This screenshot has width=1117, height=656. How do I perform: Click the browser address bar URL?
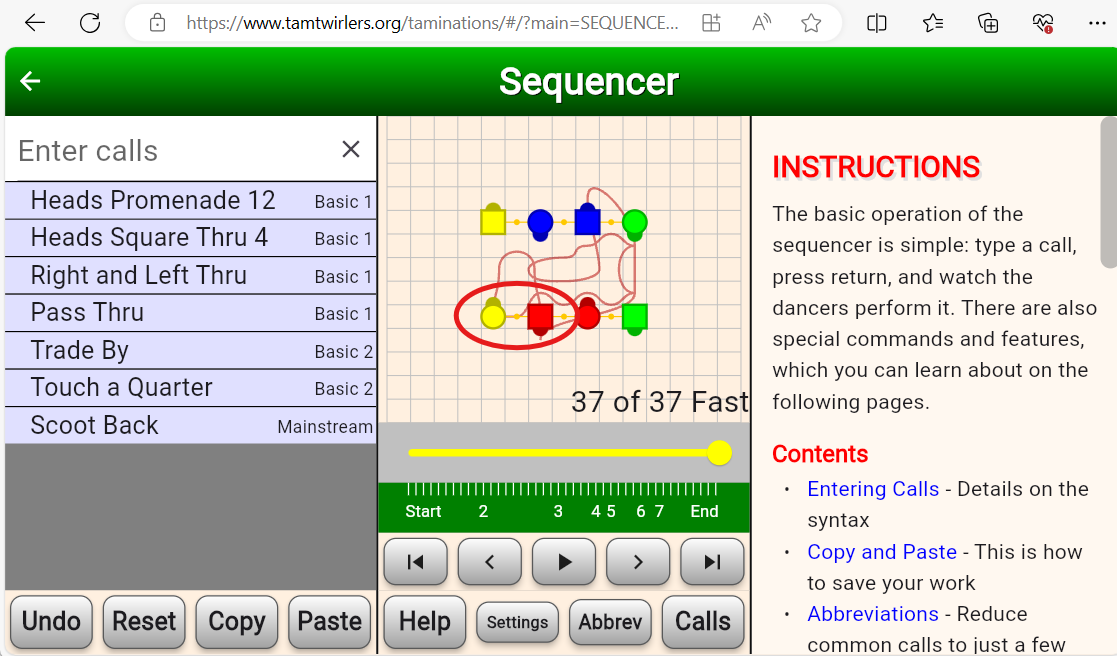[432, 24]
